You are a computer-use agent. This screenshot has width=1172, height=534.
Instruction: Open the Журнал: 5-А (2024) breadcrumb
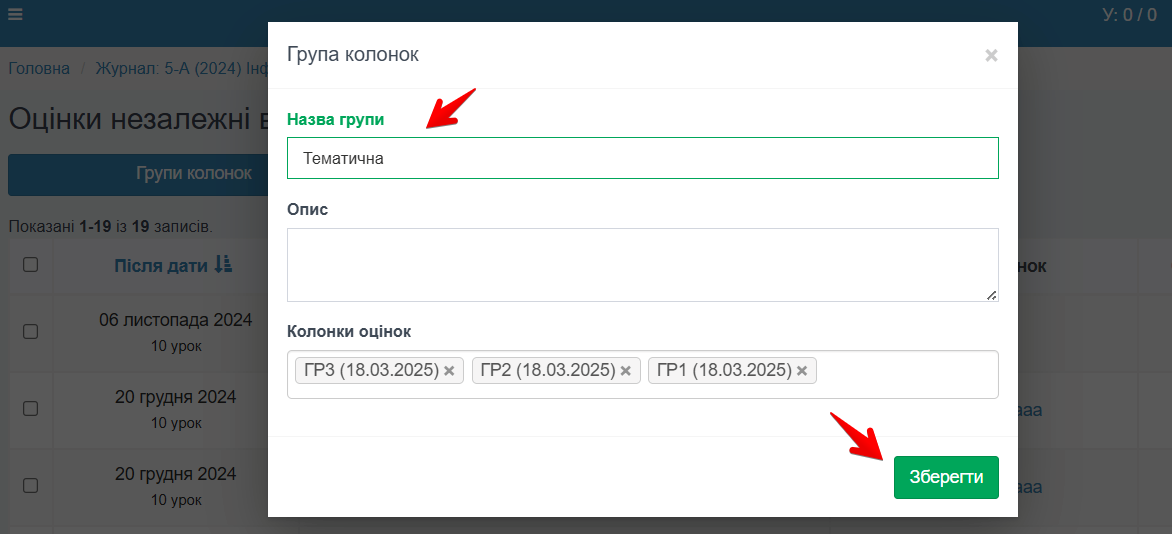180,69
